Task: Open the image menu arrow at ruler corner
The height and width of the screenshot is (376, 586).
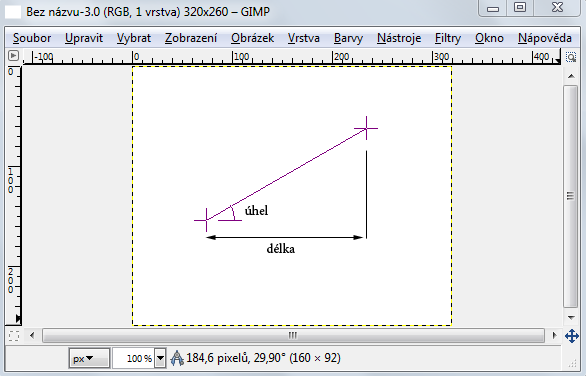Action: (x=13, y=56)
